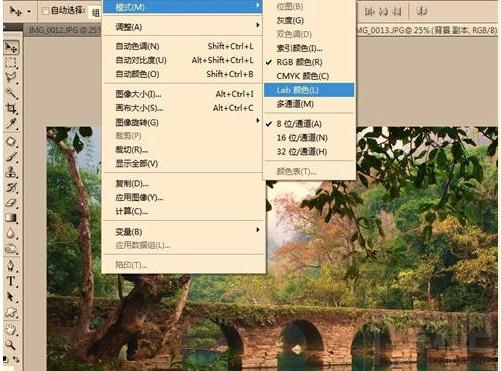The image size is (501, 371).
Task: Select the Eyedropper tool
Action: 11,123
